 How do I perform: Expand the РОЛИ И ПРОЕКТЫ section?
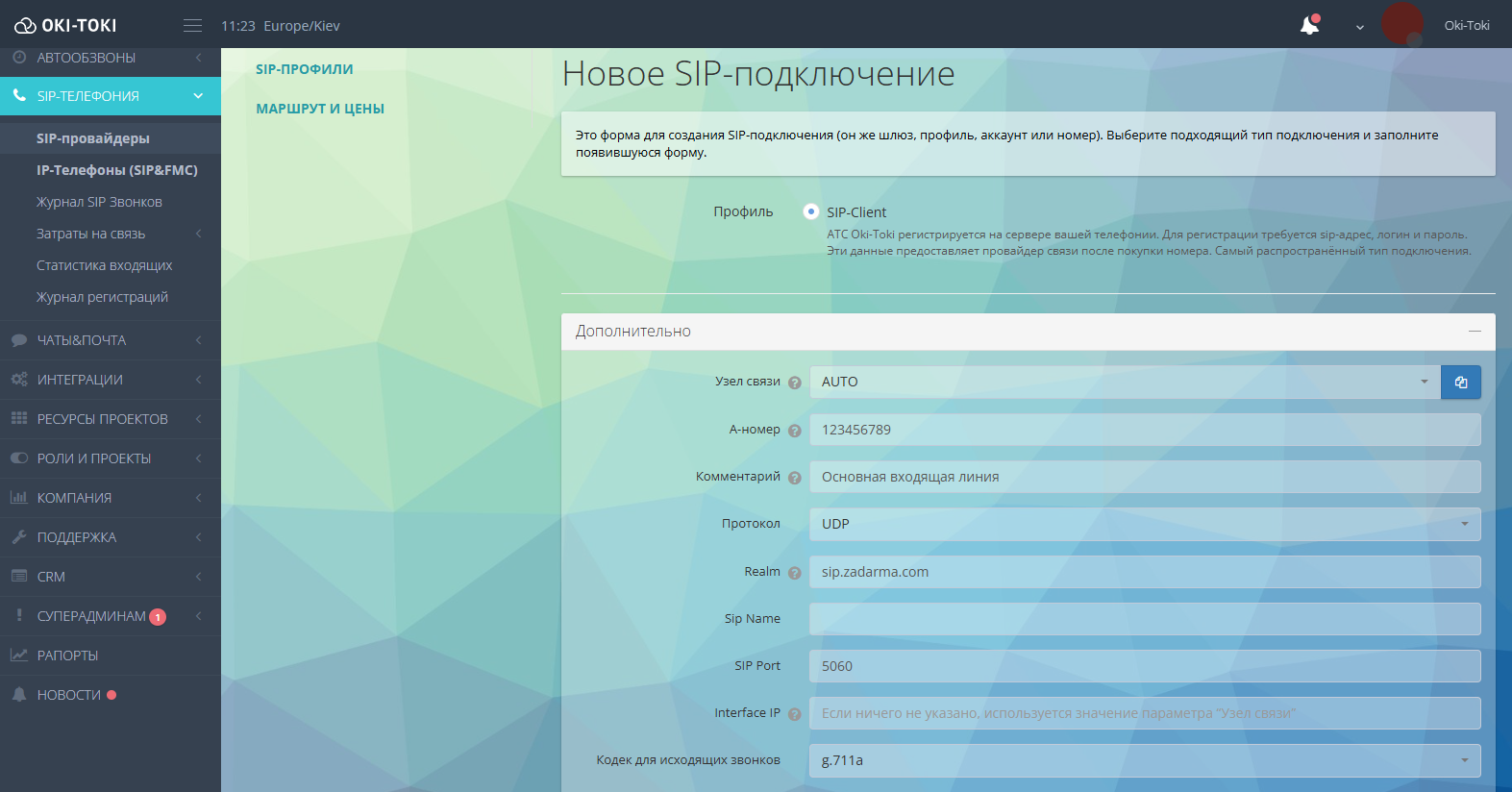coord(199,458)
